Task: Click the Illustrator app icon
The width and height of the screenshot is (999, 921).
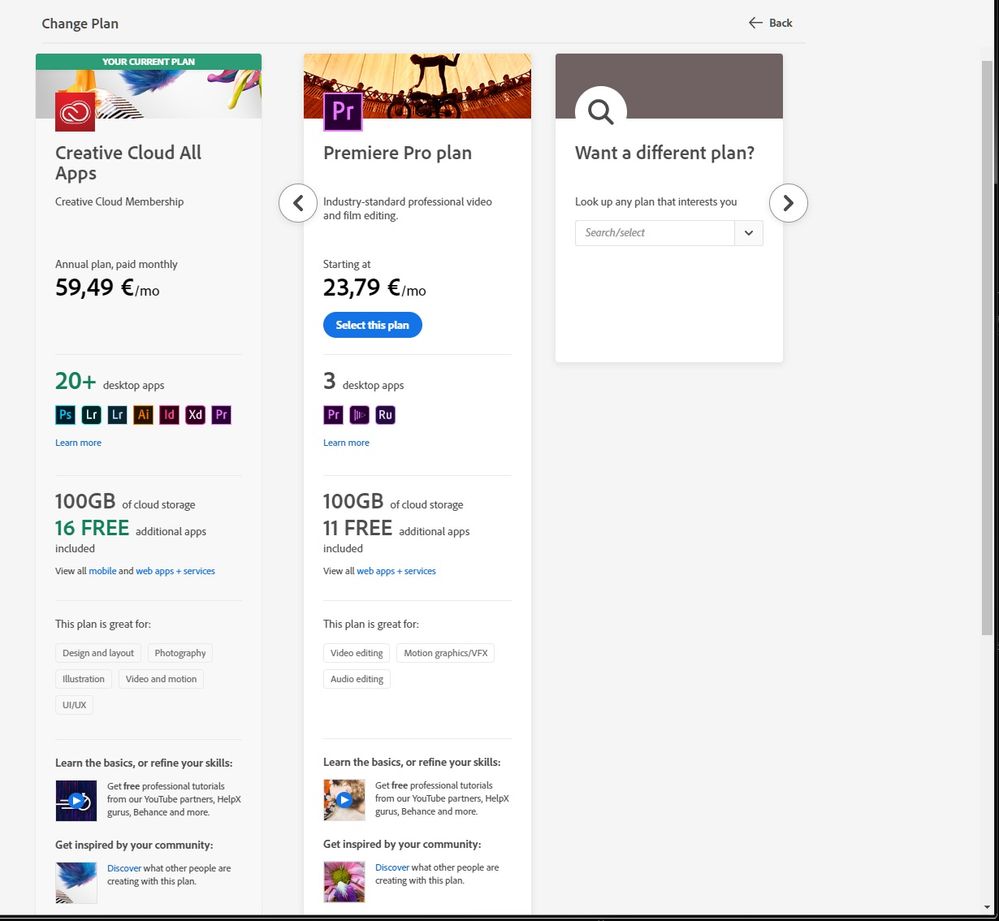Action: click(143, 414)
